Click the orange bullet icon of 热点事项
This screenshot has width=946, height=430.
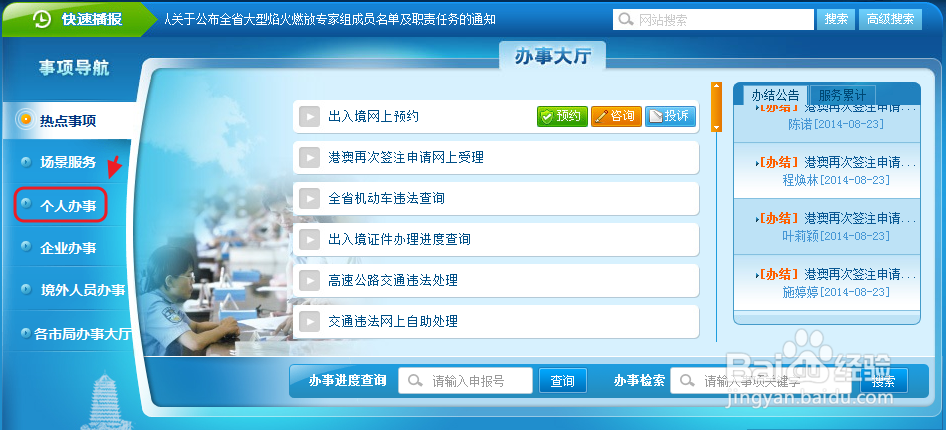tap(25, 119)
